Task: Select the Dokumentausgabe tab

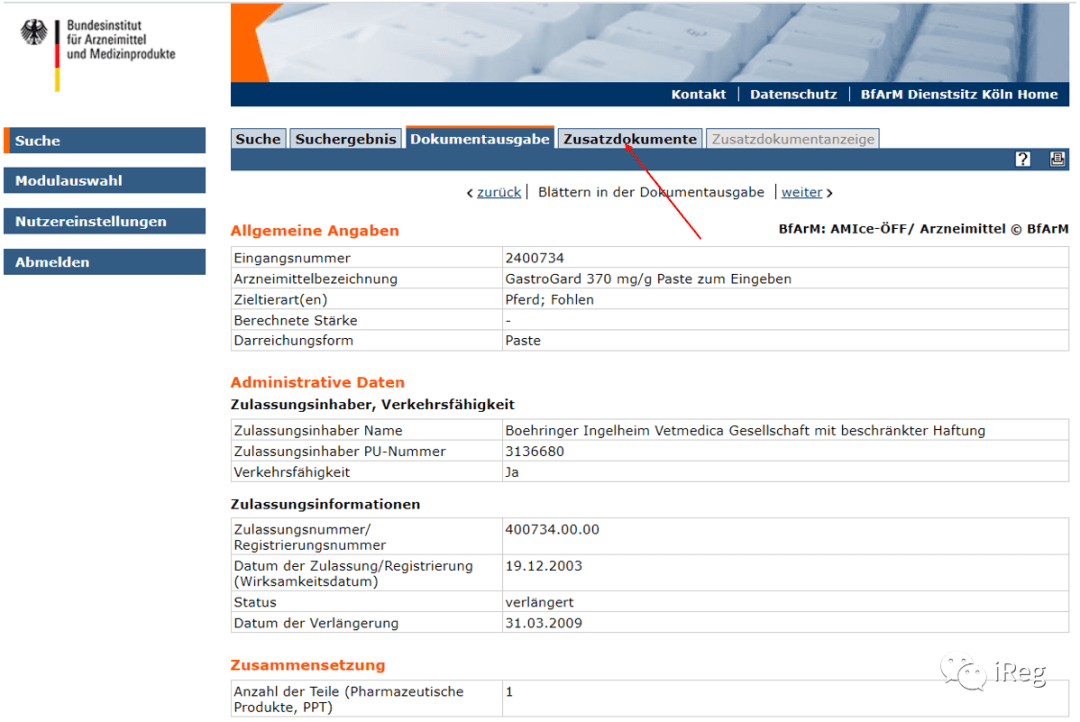Action: point(480,138)
